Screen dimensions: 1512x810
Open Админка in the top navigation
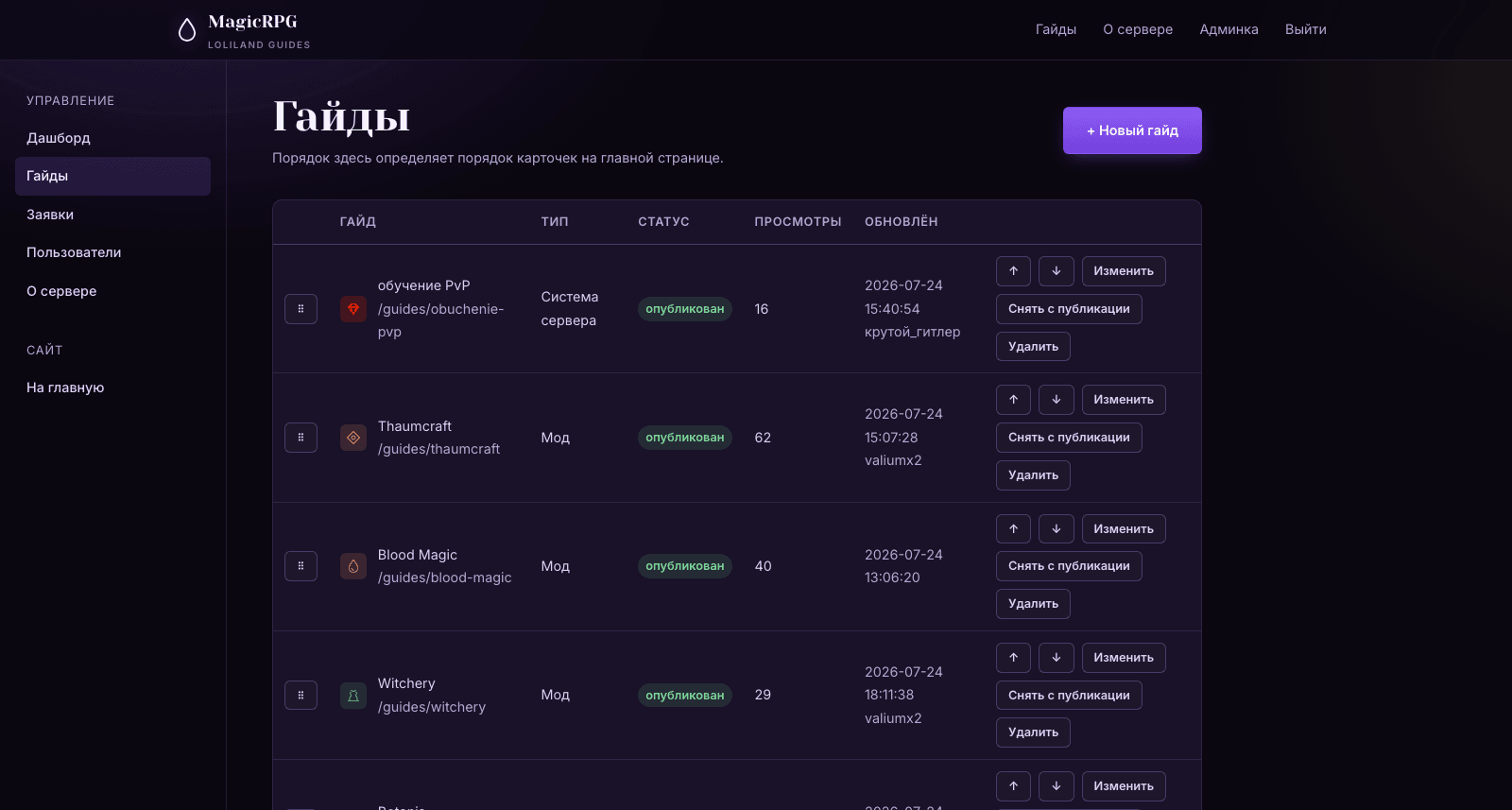click(1228, 29)
